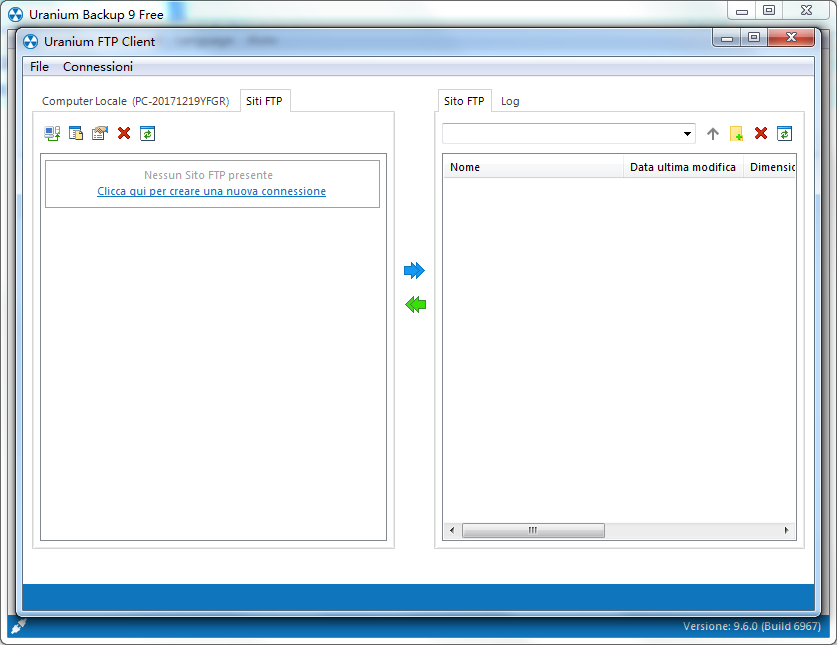Click the link to create a new connection
The height and width of the screenshot is (645, 837).
click(211, 191)
